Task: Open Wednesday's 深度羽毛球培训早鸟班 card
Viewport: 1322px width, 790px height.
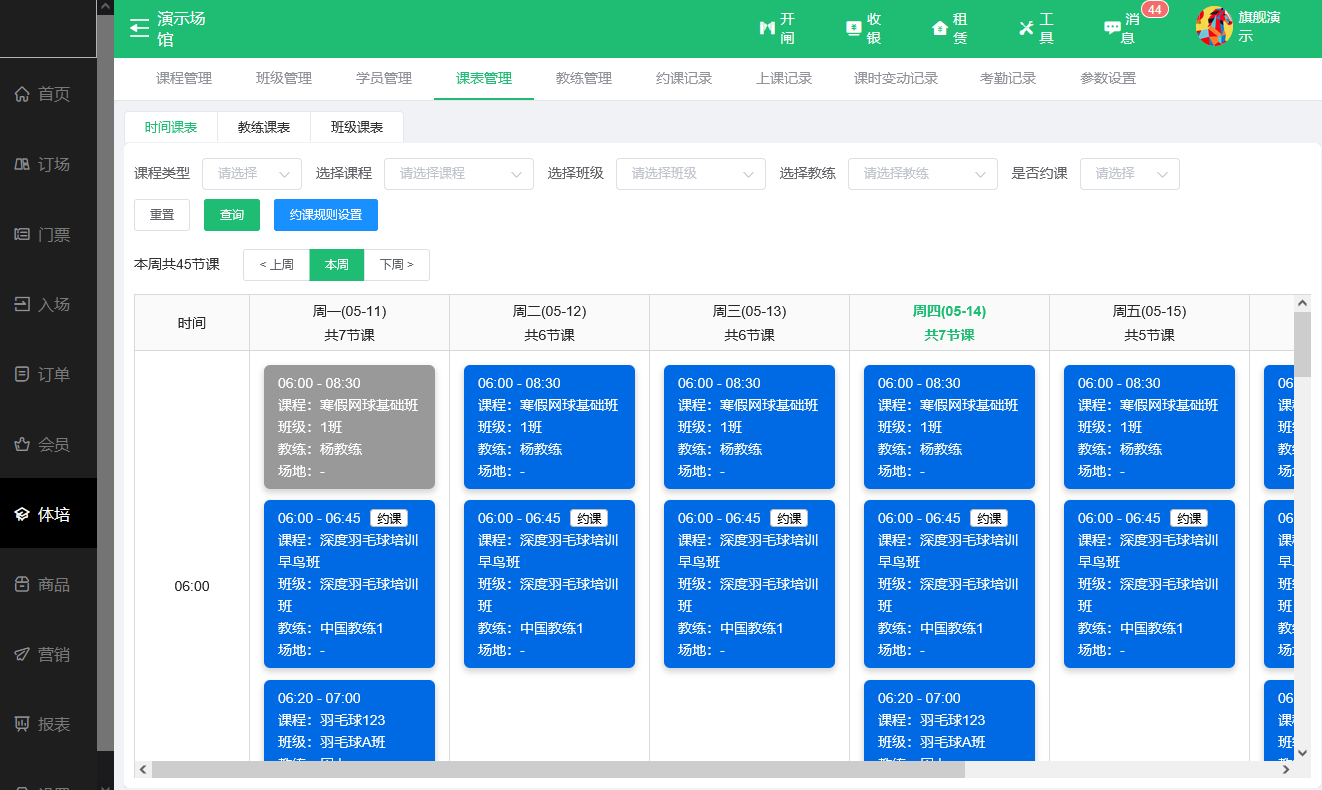Action: (x=749, y=584)
